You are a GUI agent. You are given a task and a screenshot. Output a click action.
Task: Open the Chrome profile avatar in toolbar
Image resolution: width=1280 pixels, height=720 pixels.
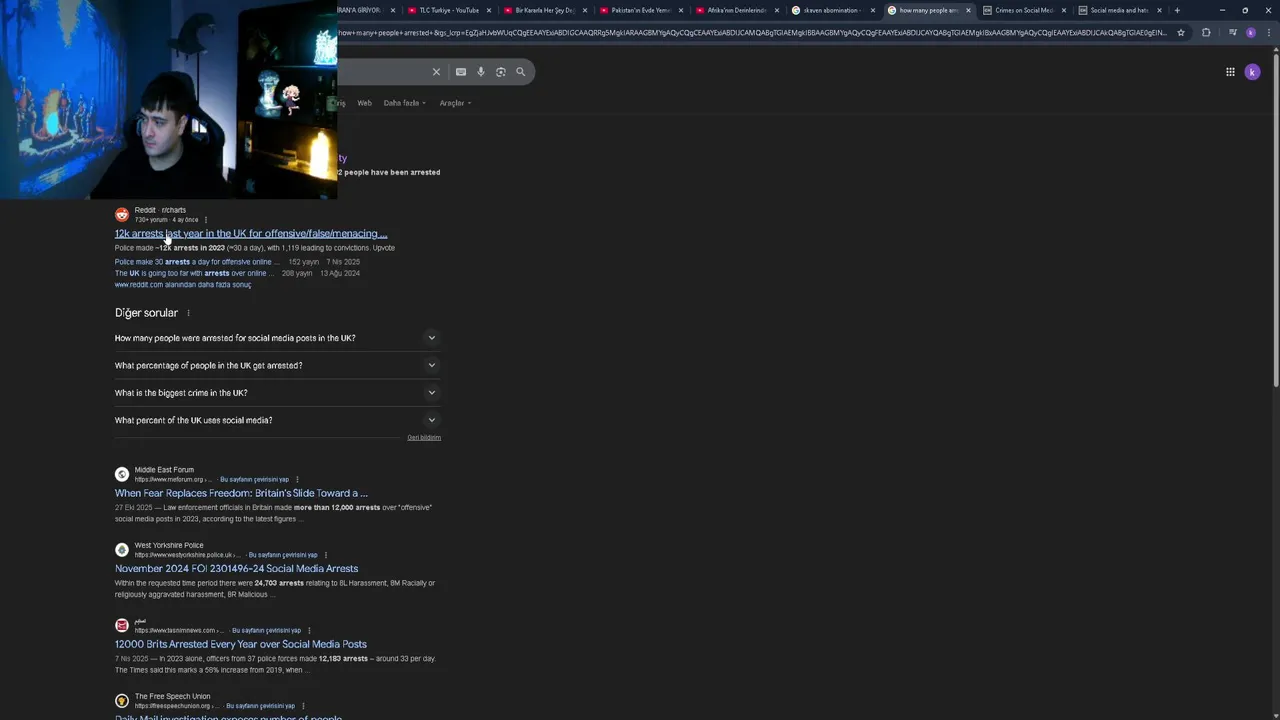point(1251,32)
